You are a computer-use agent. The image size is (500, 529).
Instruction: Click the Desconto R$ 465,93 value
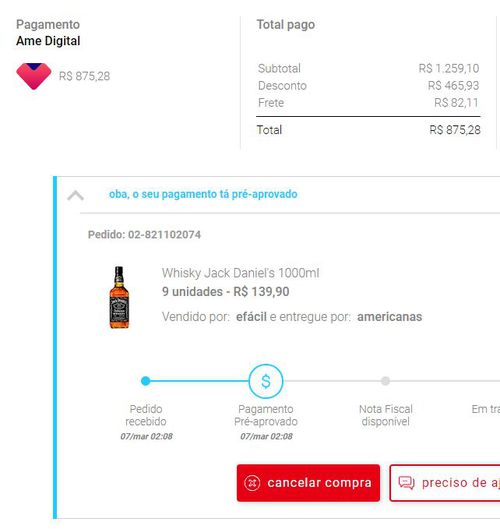click(x=453, y=86)
